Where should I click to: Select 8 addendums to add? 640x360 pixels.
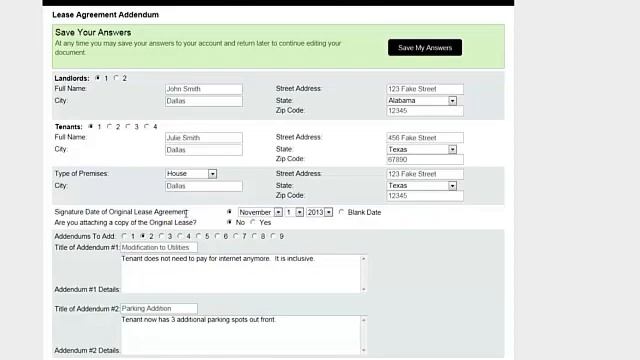pos(254,236)
